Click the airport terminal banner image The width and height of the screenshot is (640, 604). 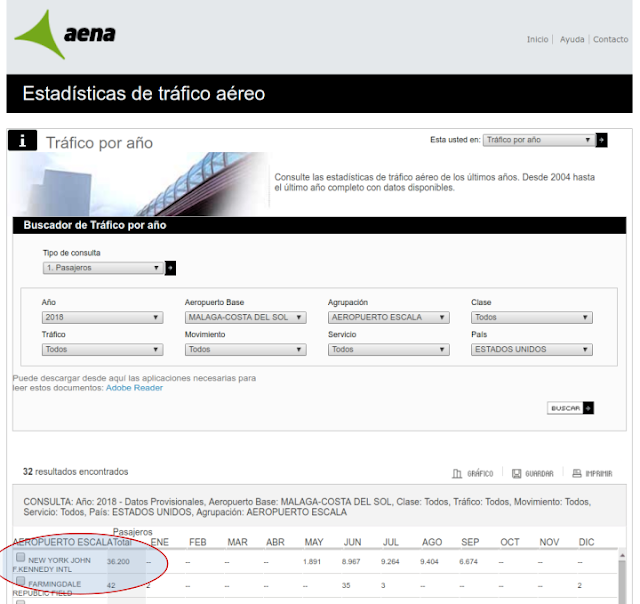pos(141,184)
